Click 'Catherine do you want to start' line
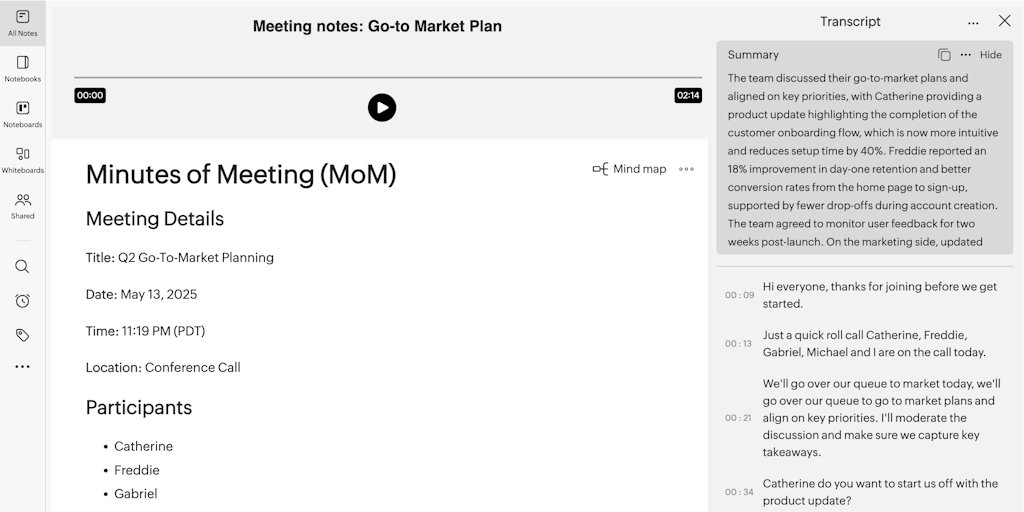1024x512 pixels. coord(880,492)
